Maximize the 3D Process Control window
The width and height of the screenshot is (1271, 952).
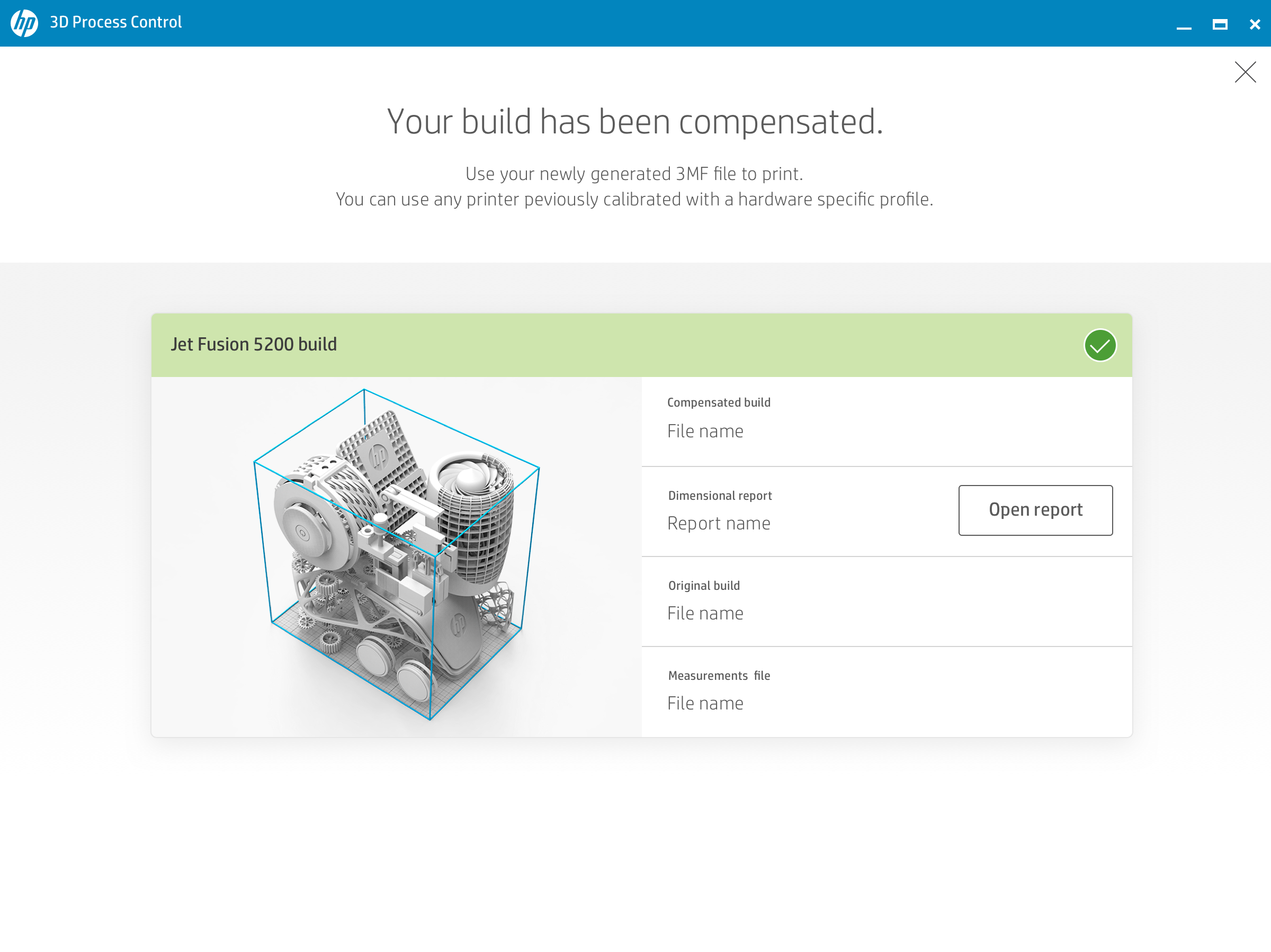tap(1220, 24)
